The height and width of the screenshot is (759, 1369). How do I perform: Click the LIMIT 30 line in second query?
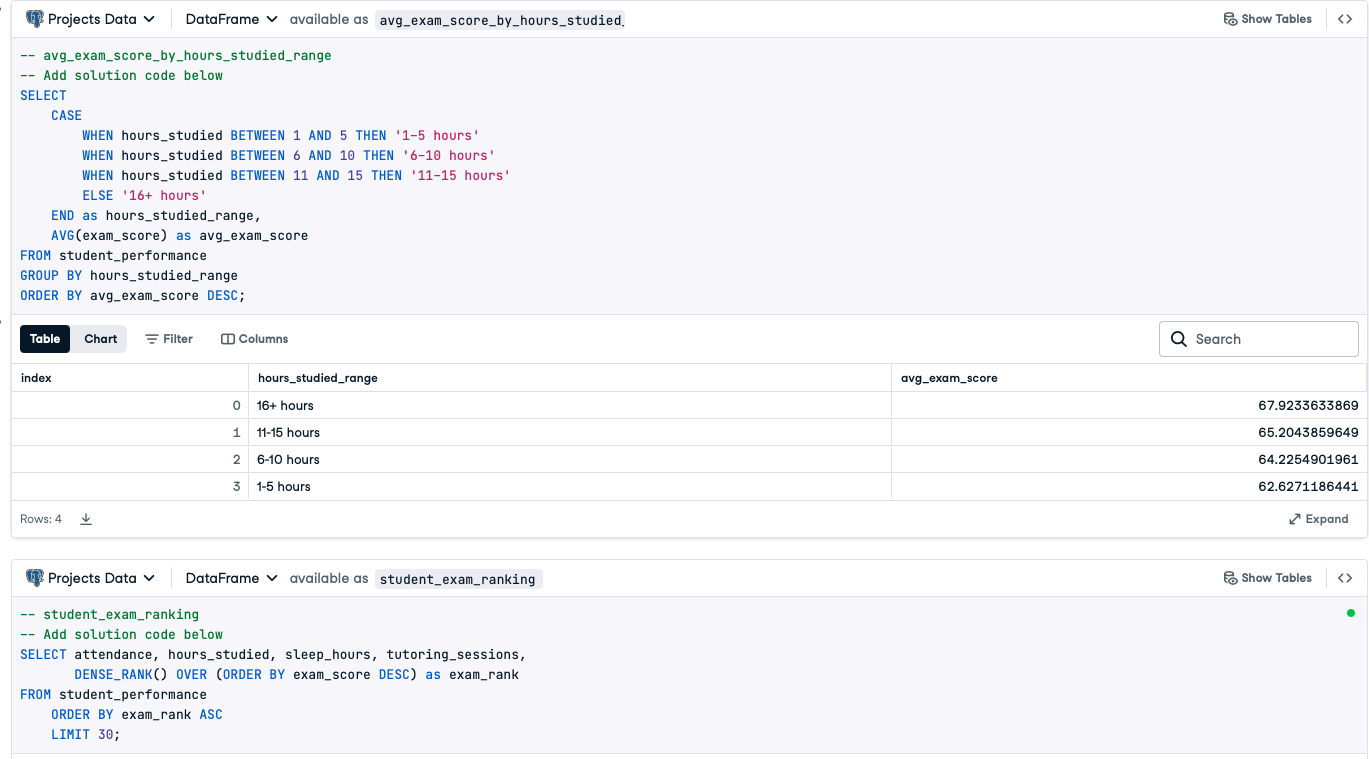[85, 734]
